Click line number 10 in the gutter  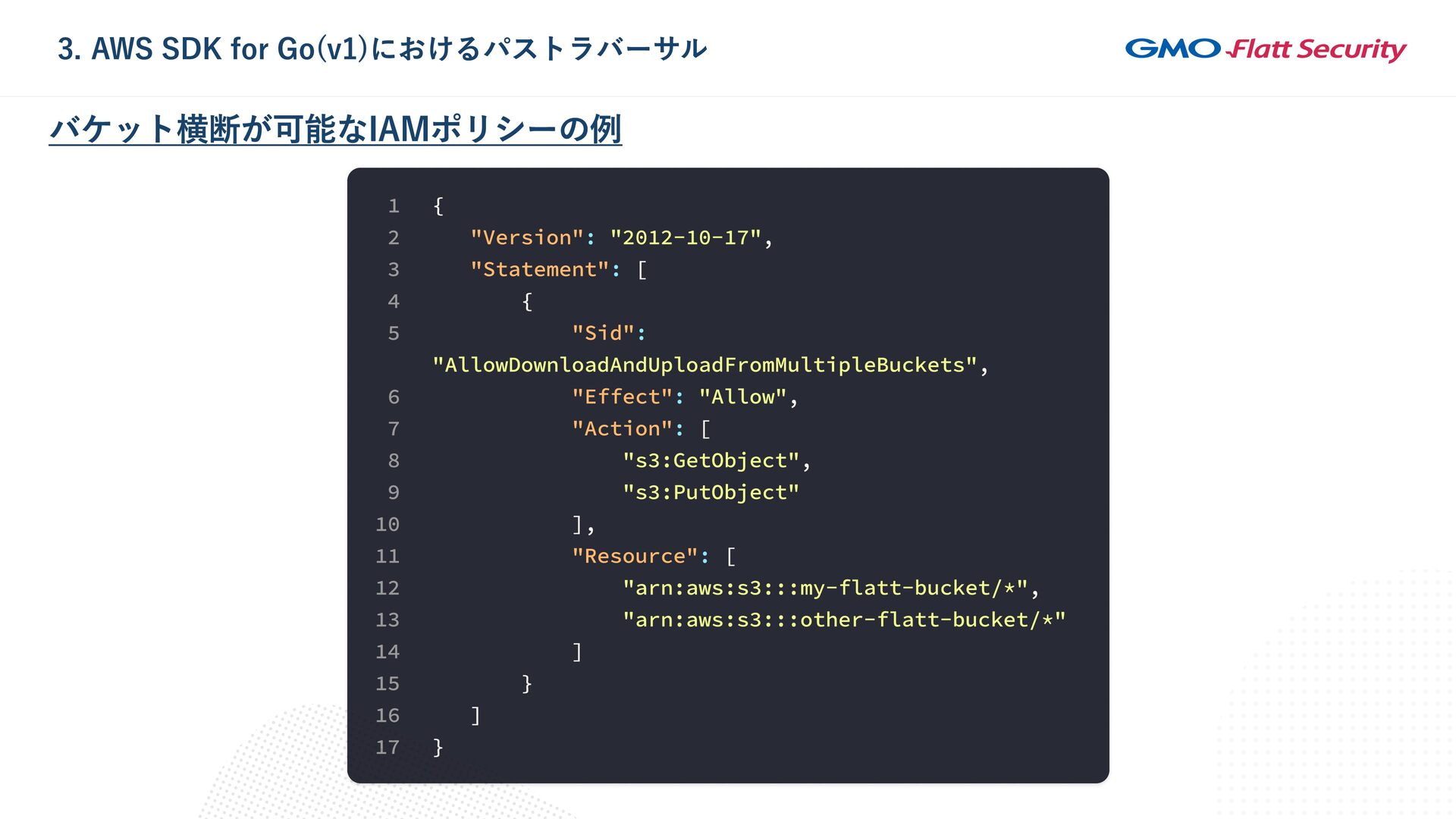388,524
